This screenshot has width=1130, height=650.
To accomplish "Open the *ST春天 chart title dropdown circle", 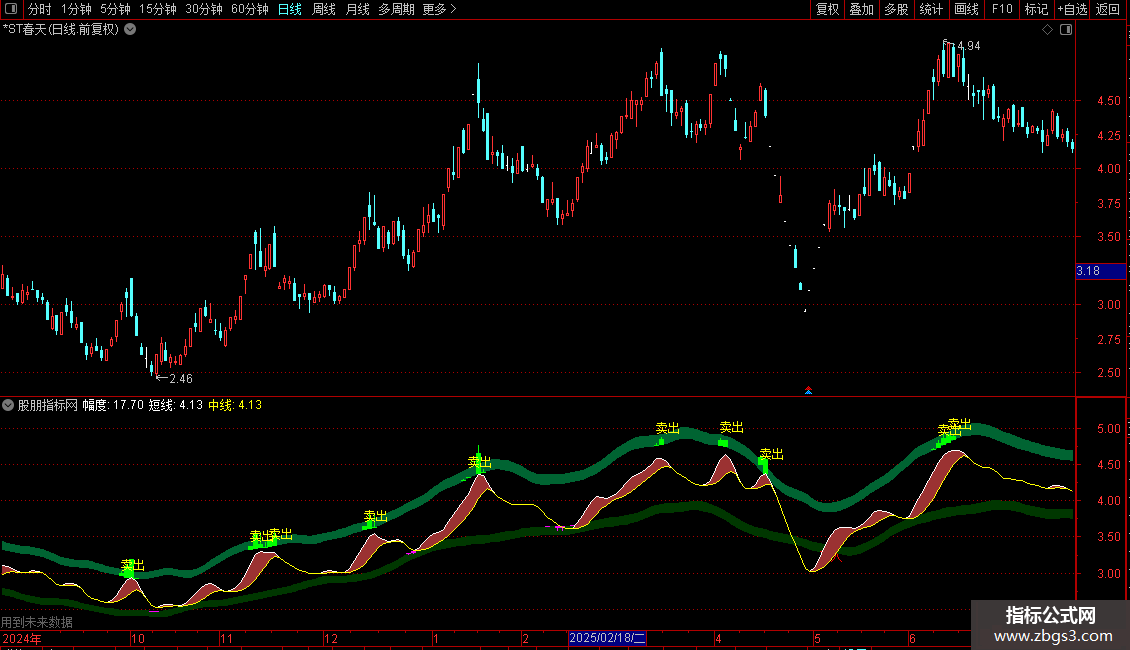I will click(130, 30).
